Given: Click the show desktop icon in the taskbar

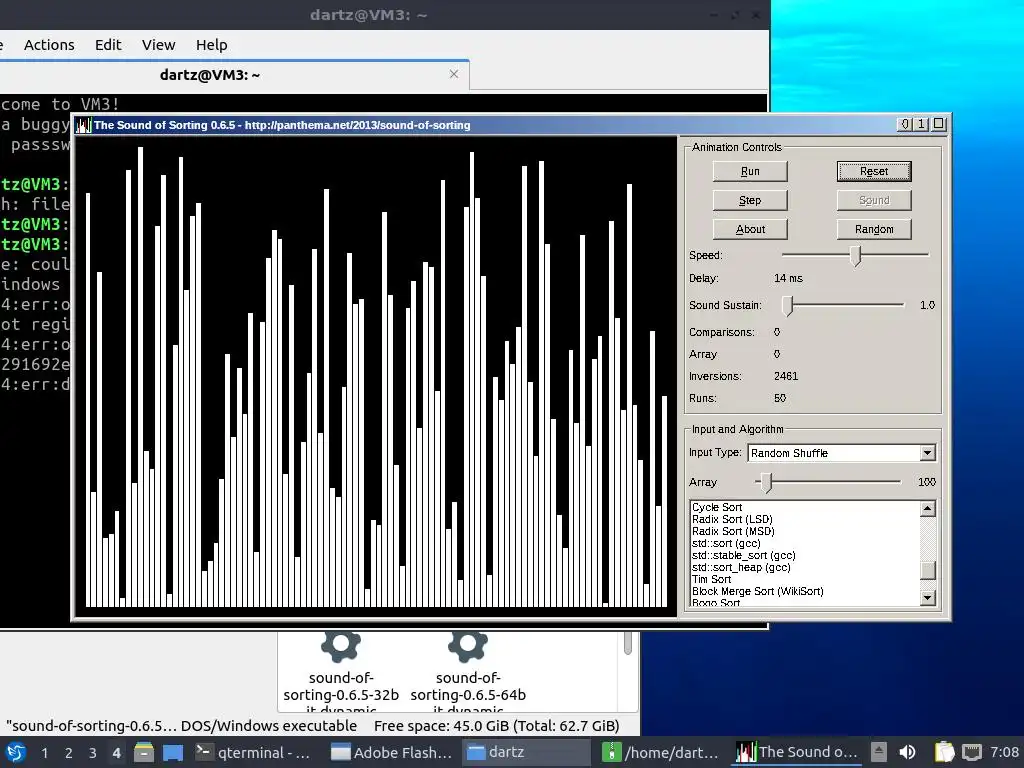Looking at the screenshot, I should coord(173,752).
